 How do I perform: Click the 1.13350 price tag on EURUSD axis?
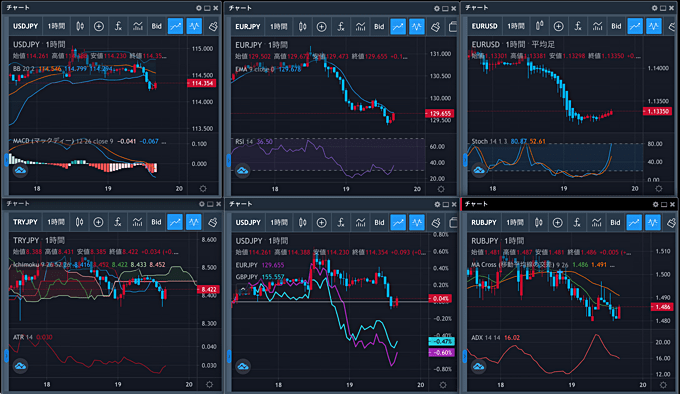[657, 111]
